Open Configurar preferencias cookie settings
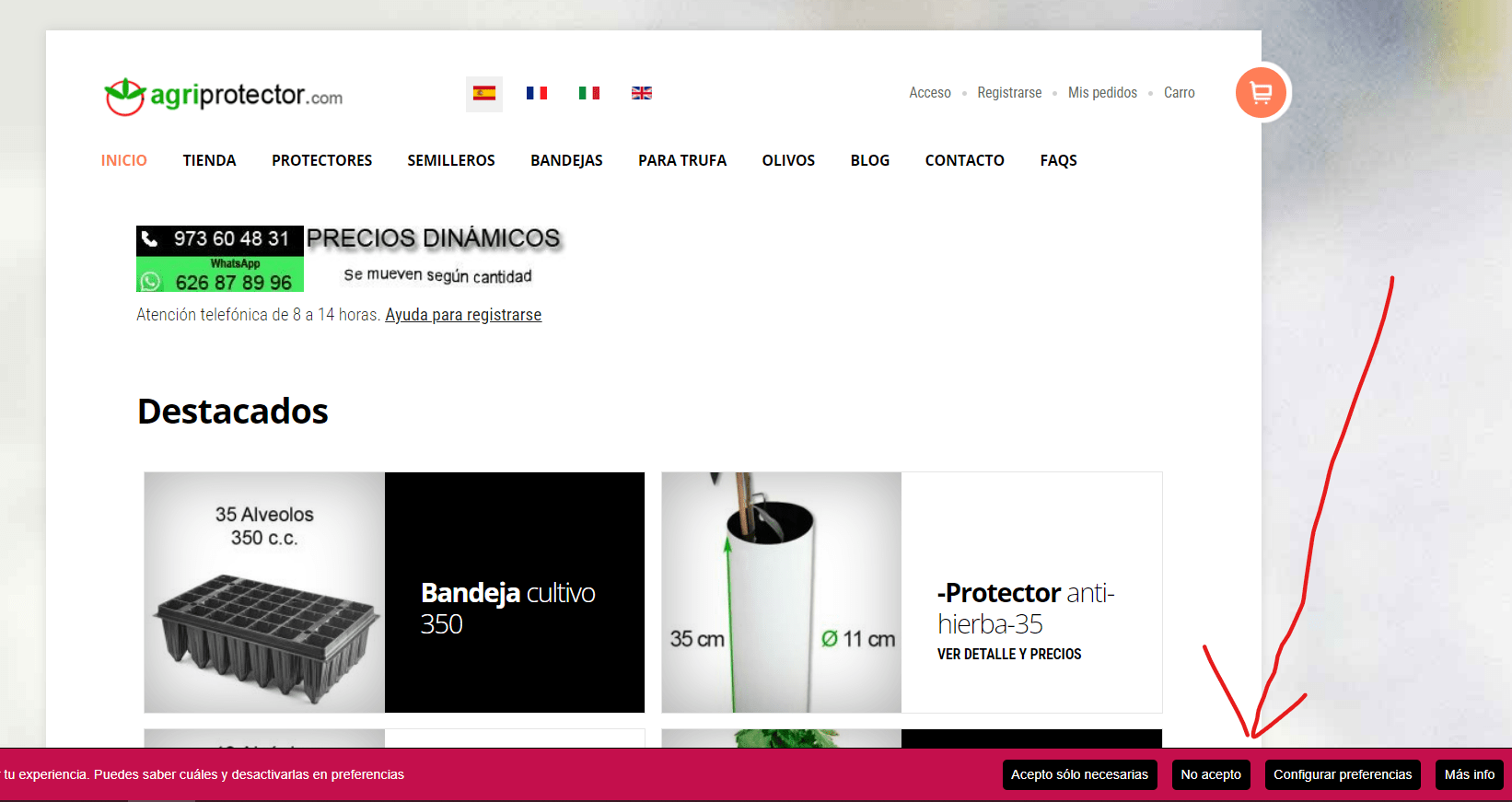1512x802 pixels. pyautogui.click(x=1343, y=774)
